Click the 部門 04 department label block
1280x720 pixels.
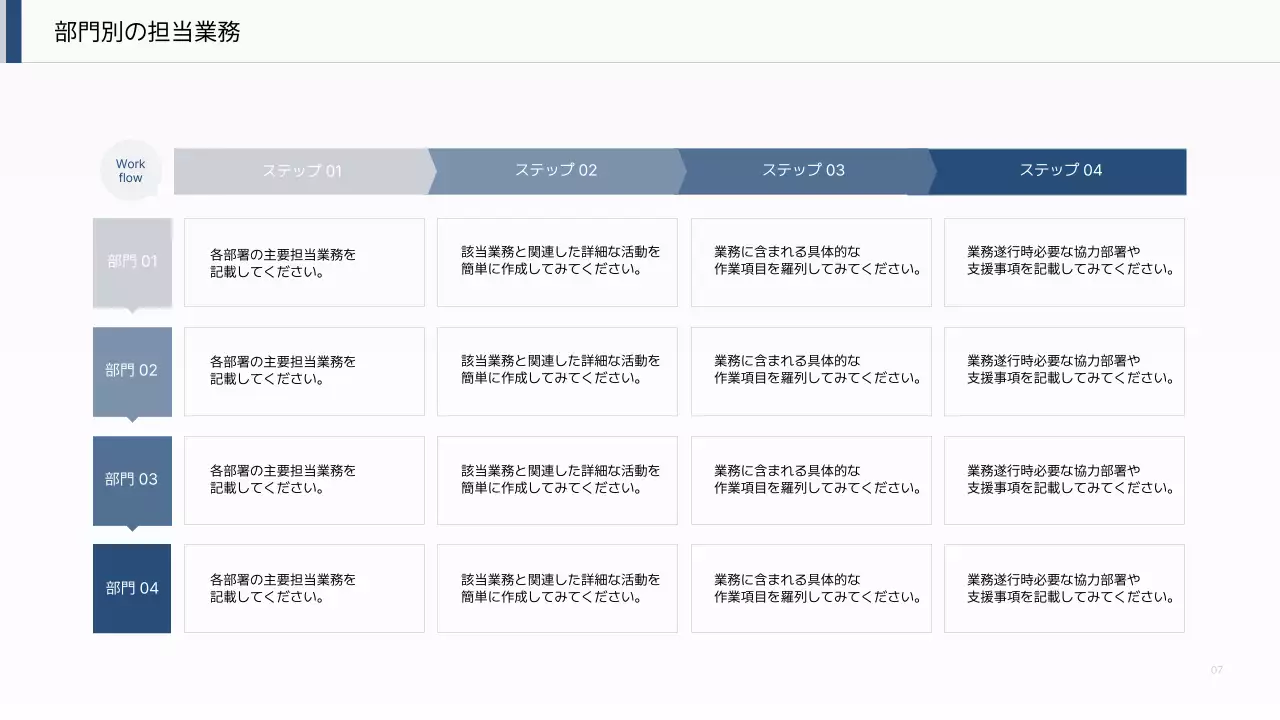tap(132, 588)
